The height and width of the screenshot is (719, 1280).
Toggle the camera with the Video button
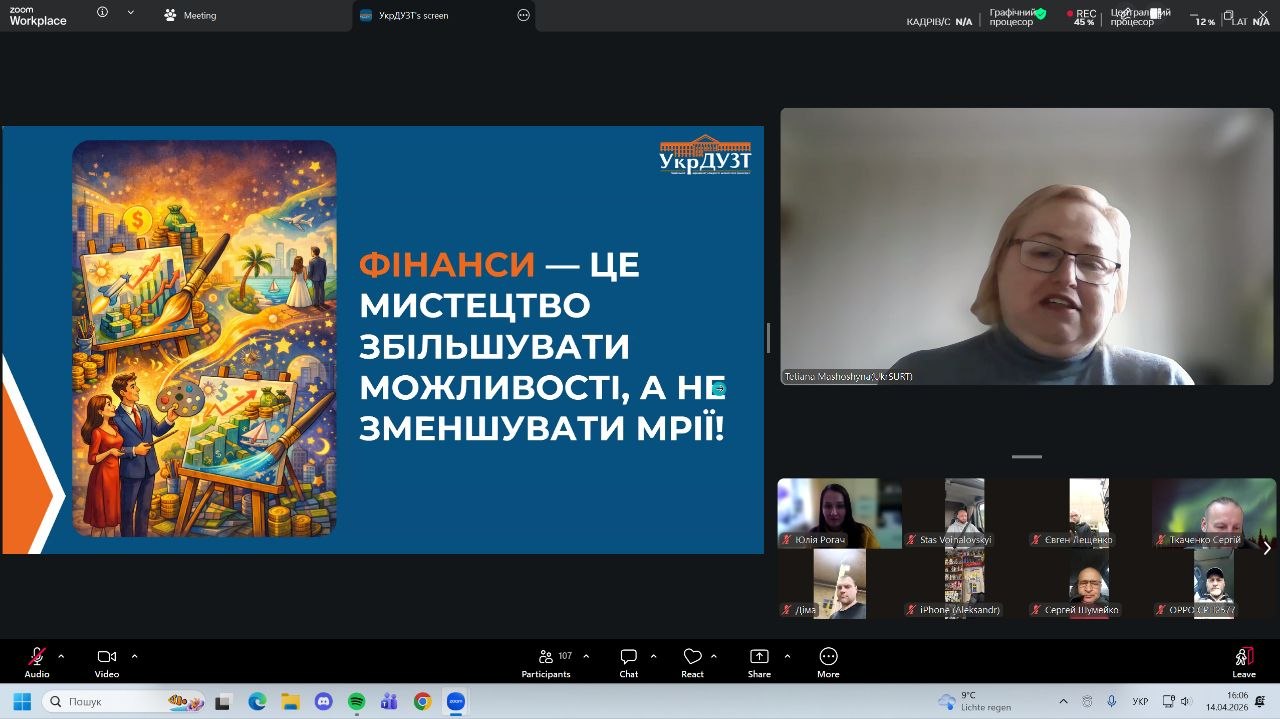pos(107,657)
